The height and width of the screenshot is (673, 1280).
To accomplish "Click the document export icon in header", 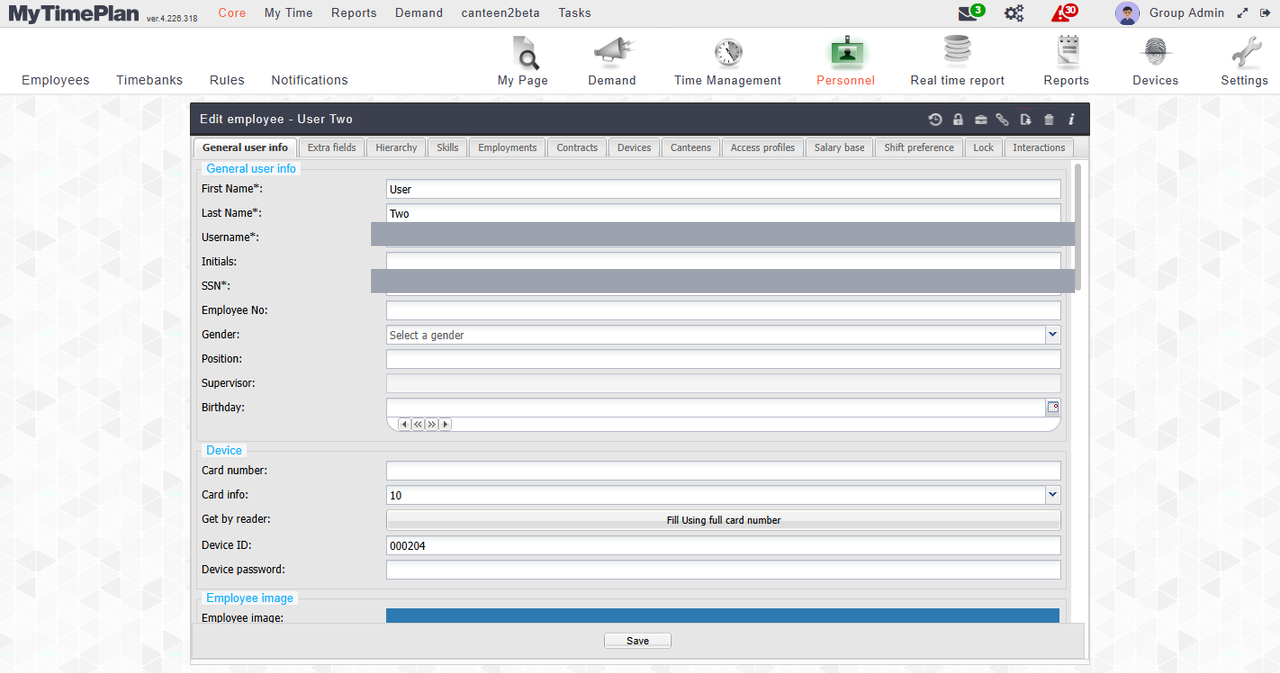I will 1026,119.
